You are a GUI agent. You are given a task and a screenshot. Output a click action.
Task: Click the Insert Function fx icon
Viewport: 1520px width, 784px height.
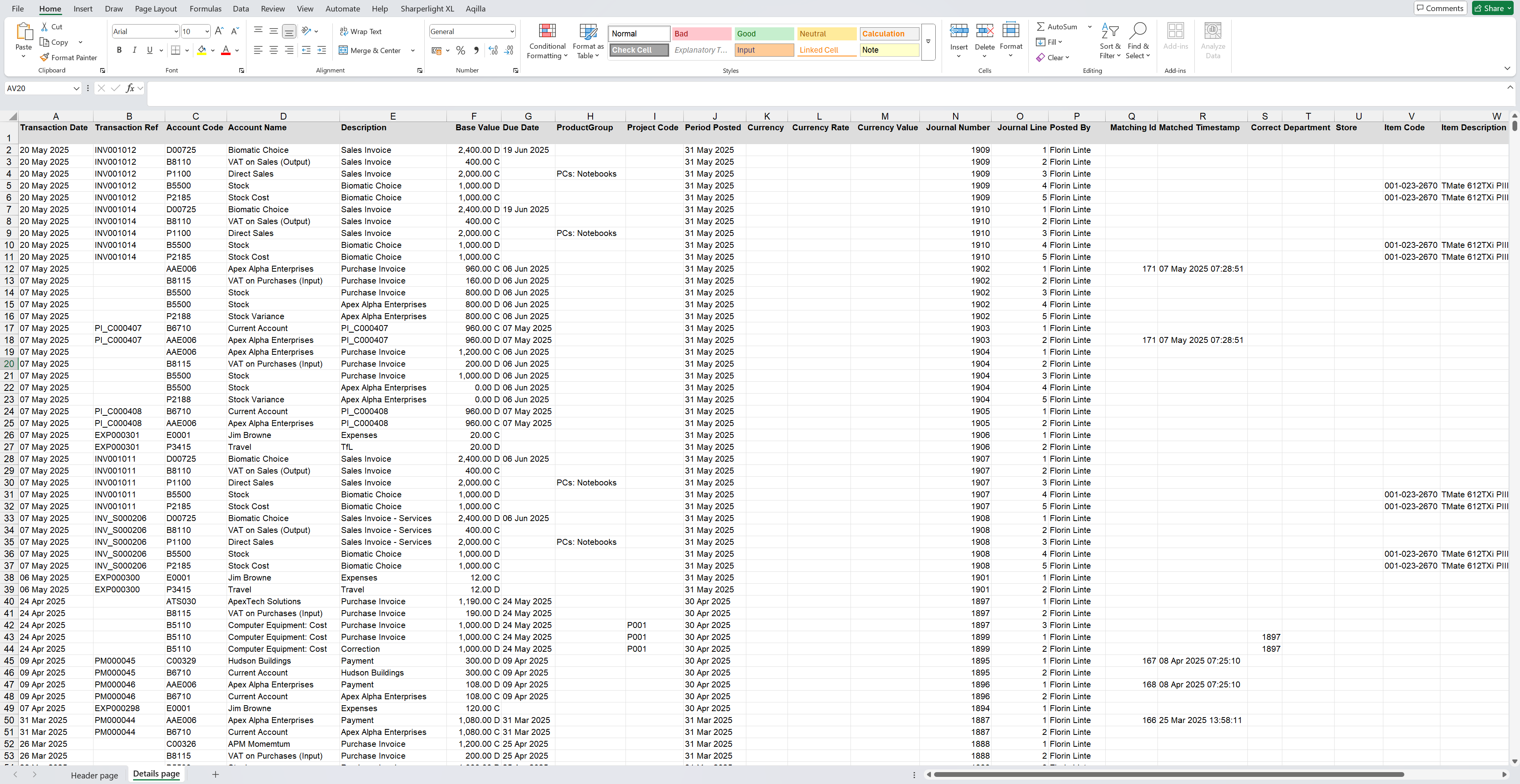coord(130,88)
